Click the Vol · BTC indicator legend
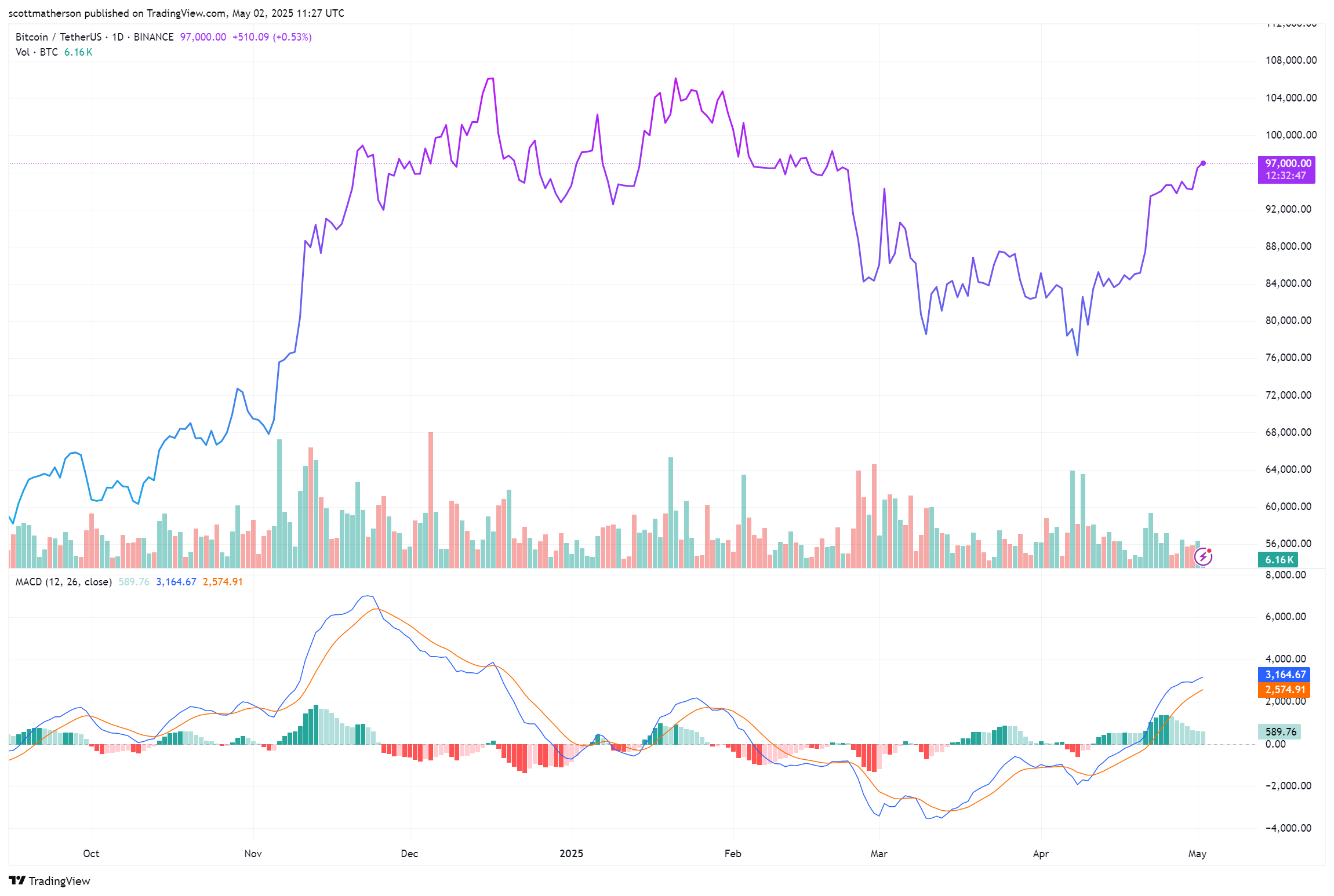 pos(37,52)
